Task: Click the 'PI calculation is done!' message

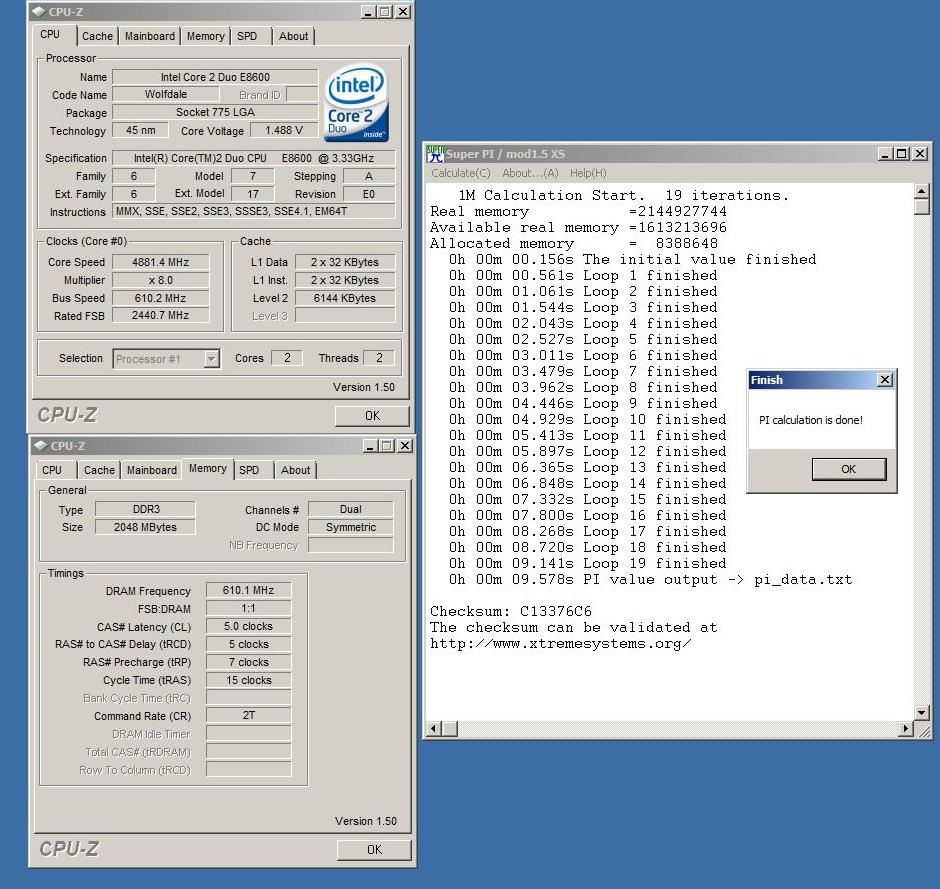Action: [811, 420]
